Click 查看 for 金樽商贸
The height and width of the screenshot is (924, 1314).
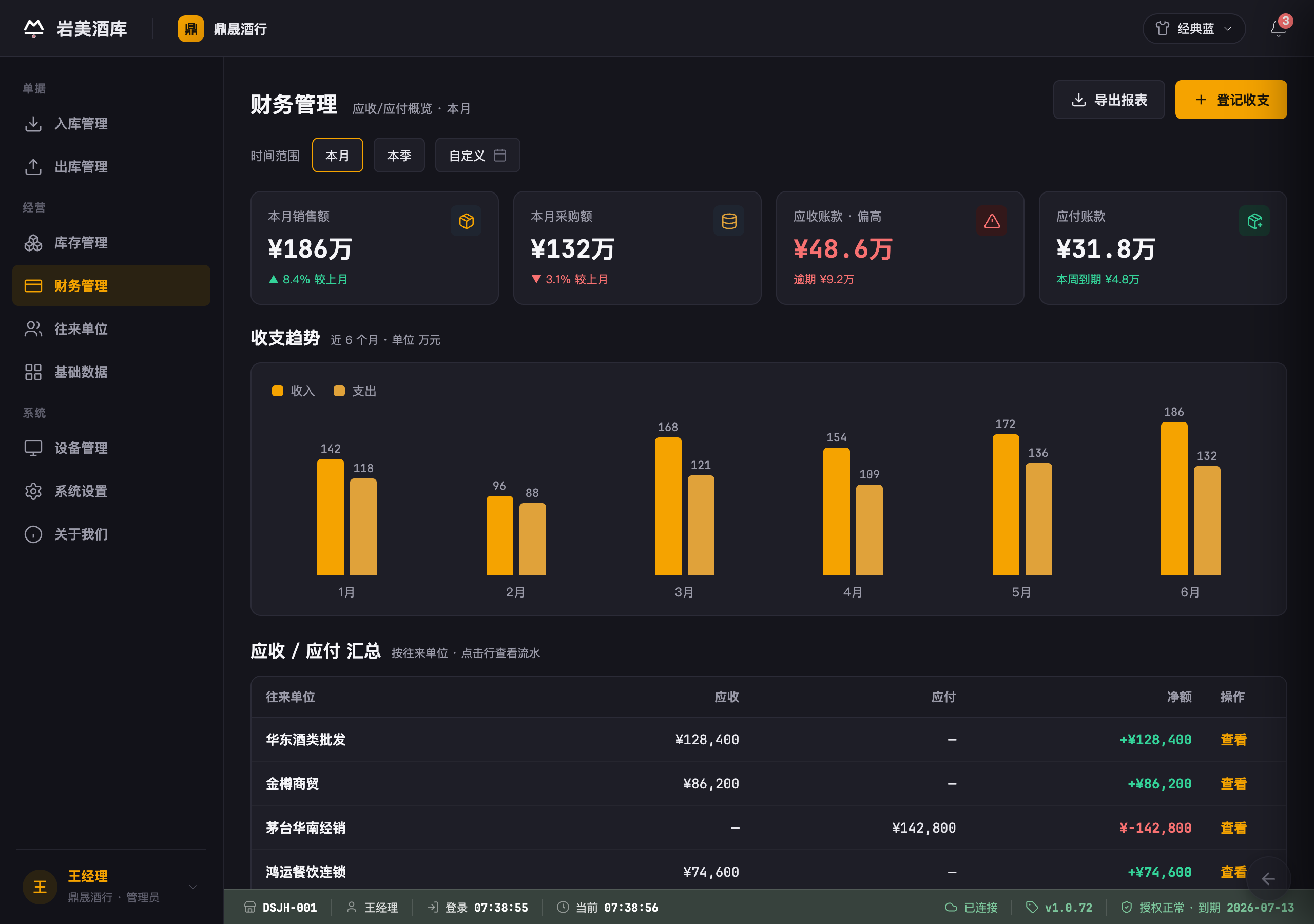pos(1233,784)
